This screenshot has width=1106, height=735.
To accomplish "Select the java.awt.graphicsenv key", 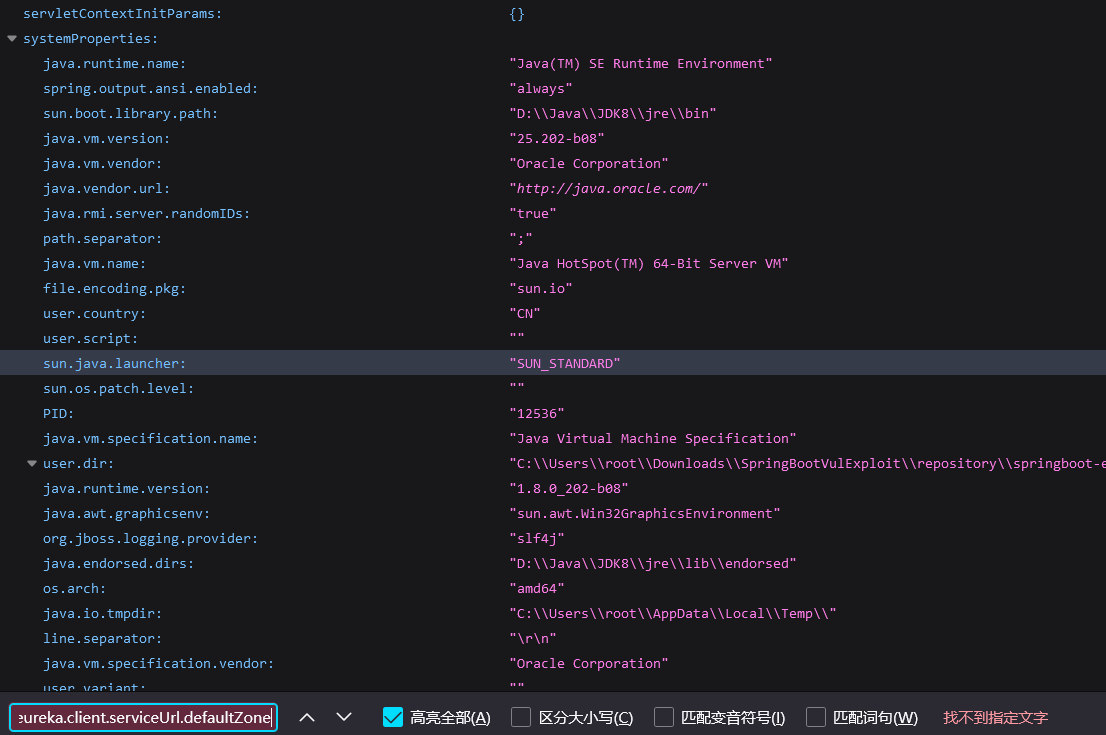I will click(x=126, y=514).
